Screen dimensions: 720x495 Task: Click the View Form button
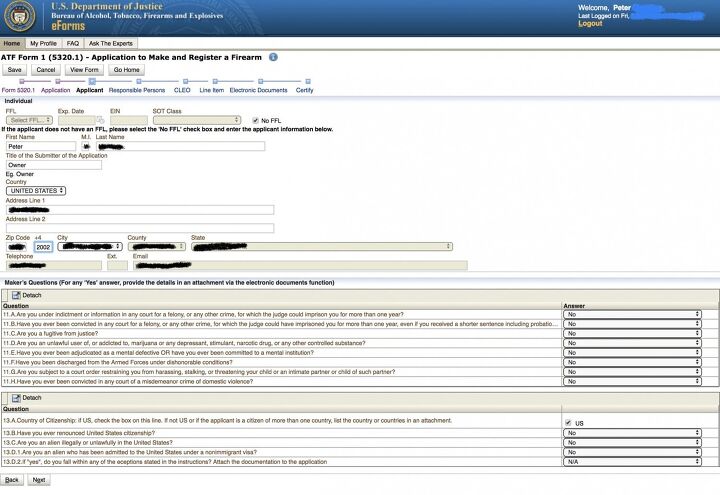84,70
